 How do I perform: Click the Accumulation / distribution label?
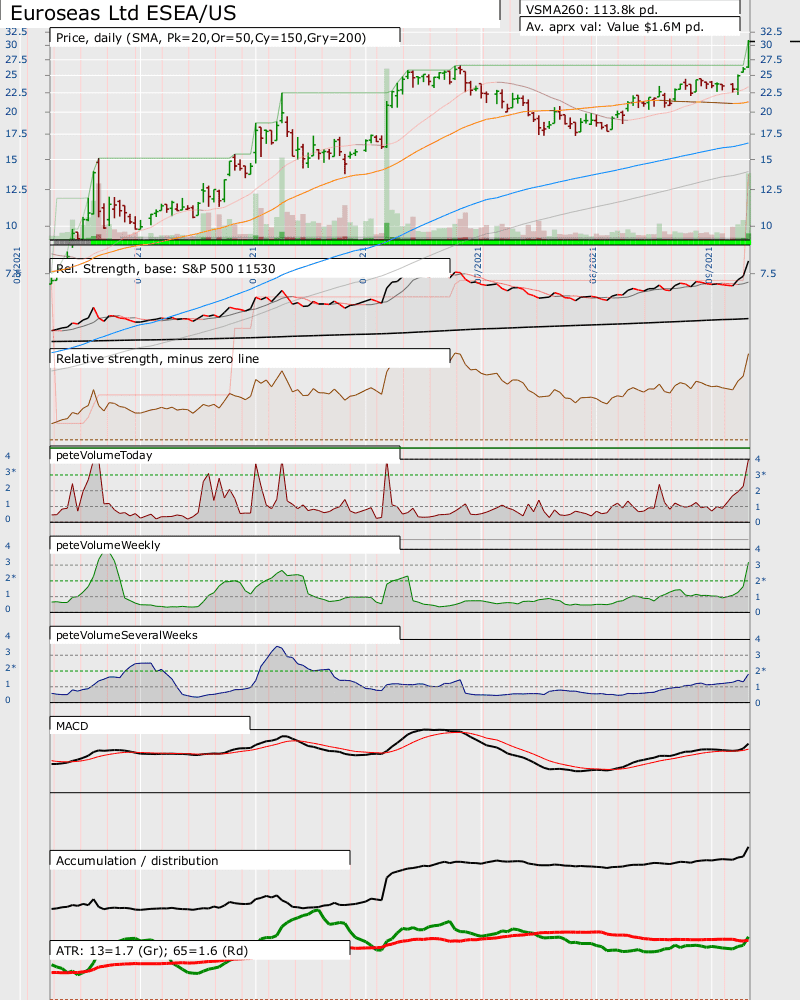tap(137, 860)
